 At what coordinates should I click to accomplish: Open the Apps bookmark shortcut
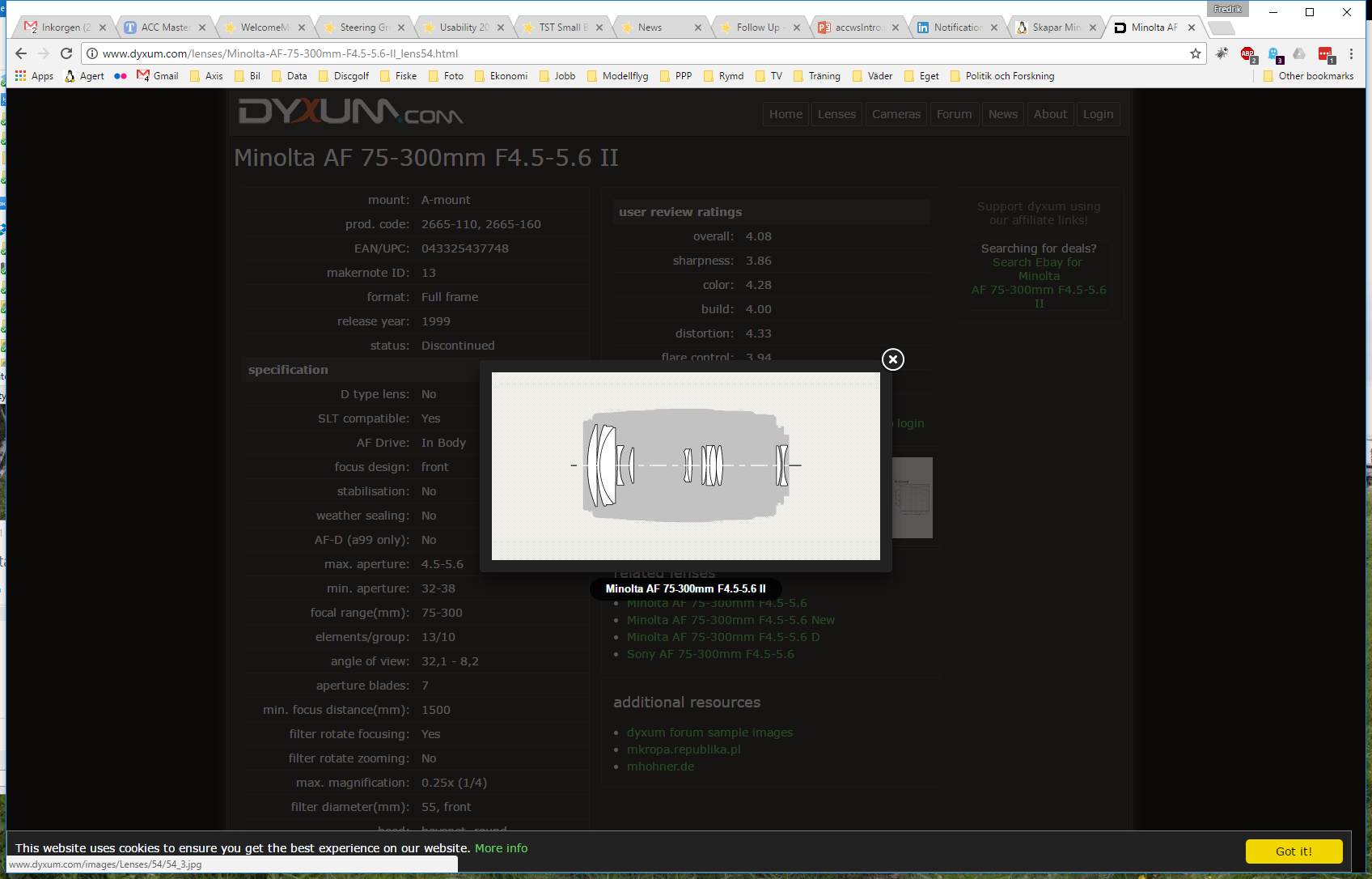tap(34, 76)
